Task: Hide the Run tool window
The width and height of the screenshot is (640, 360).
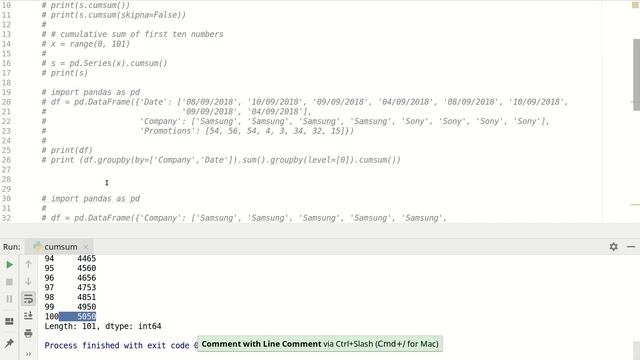Action: click(x=631, y=247)
